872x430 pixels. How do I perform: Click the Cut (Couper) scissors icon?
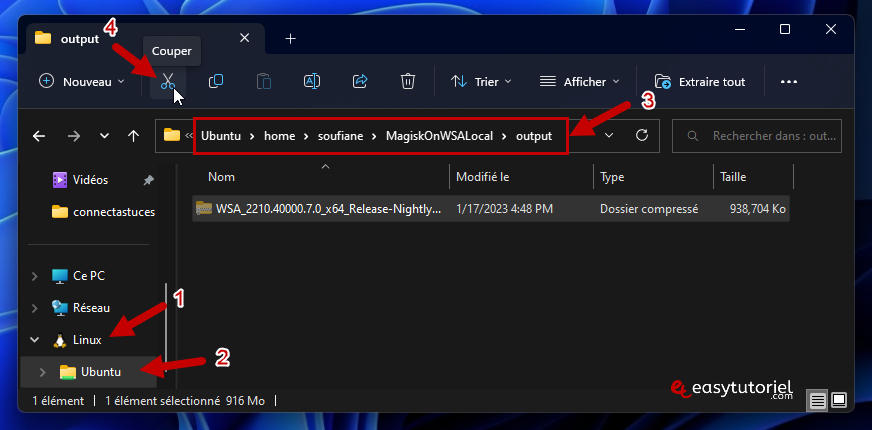pyautogui.click(x=167, y=82)
